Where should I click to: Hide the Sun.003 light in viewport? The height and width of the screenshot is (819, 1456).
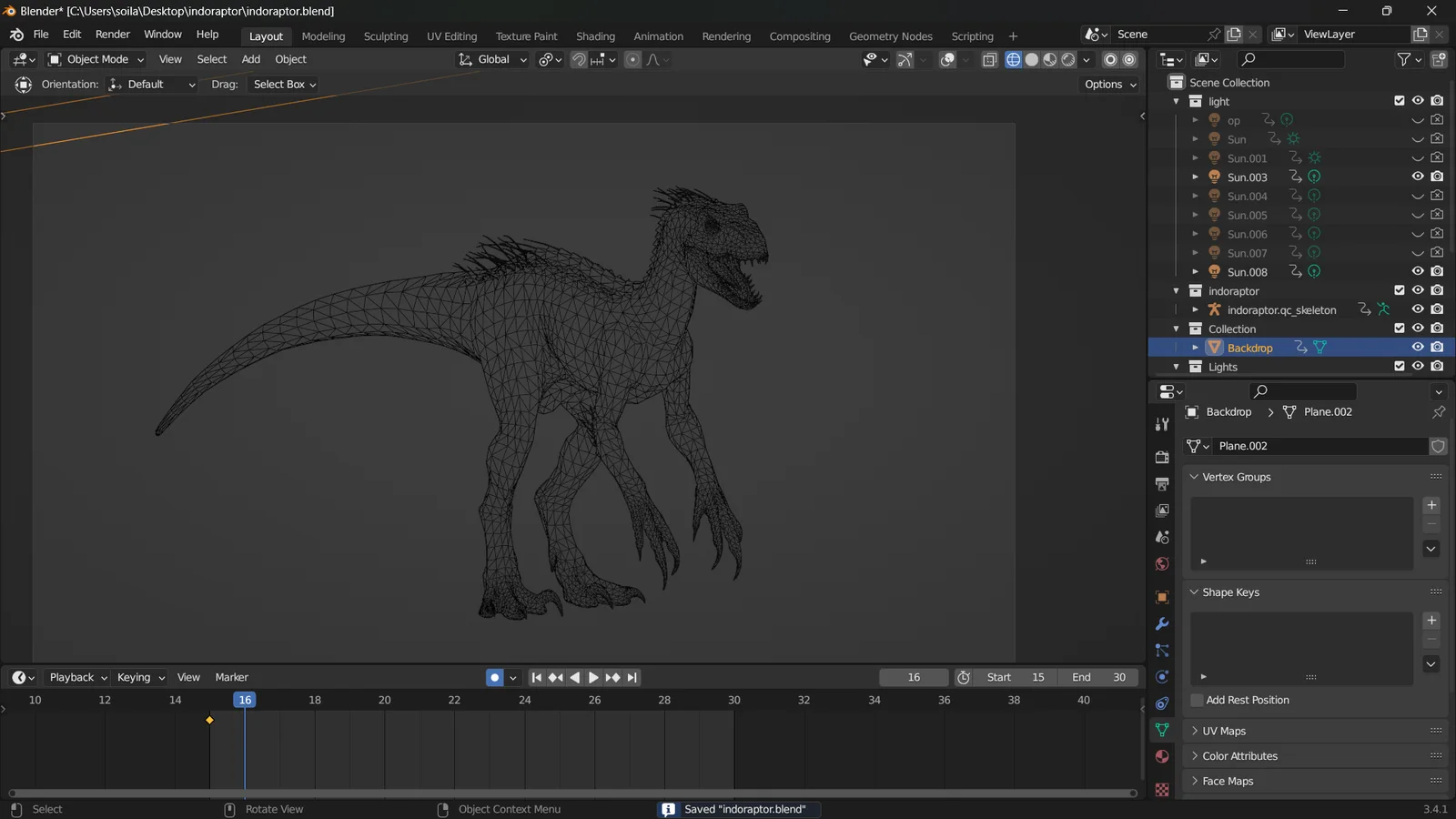pyautogui.click(x=1417, y=177)
